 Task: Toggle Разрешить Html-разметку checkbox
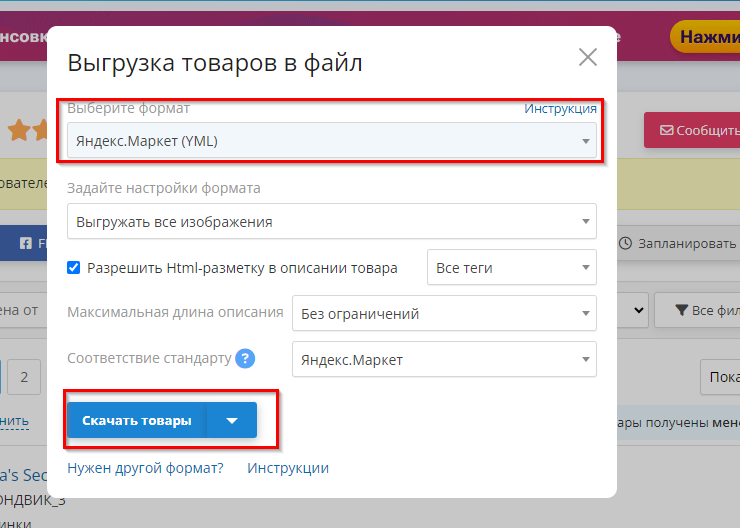74,268
